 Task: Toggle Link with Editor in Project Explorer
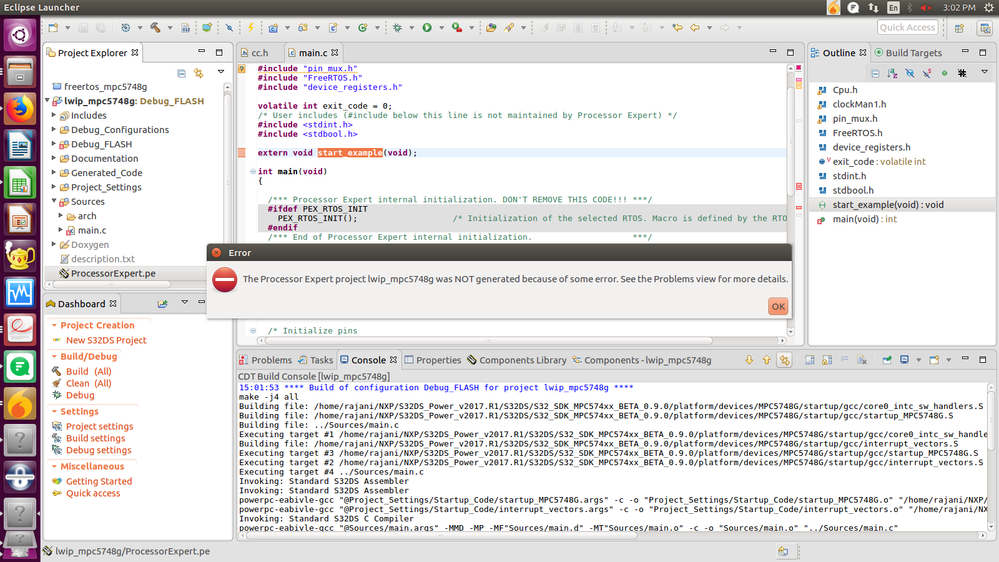pyautogui.click(x=199, y=73)
